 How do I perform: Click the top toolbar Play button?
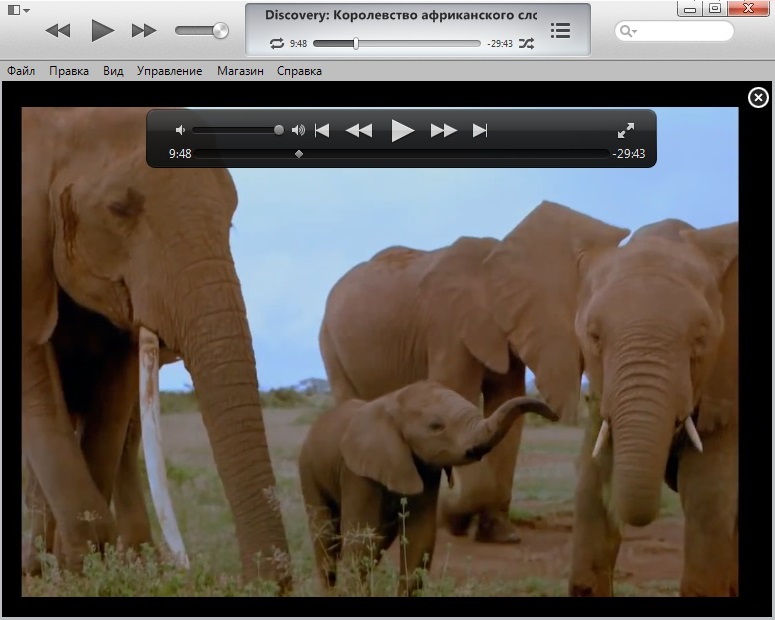point(102,31)
